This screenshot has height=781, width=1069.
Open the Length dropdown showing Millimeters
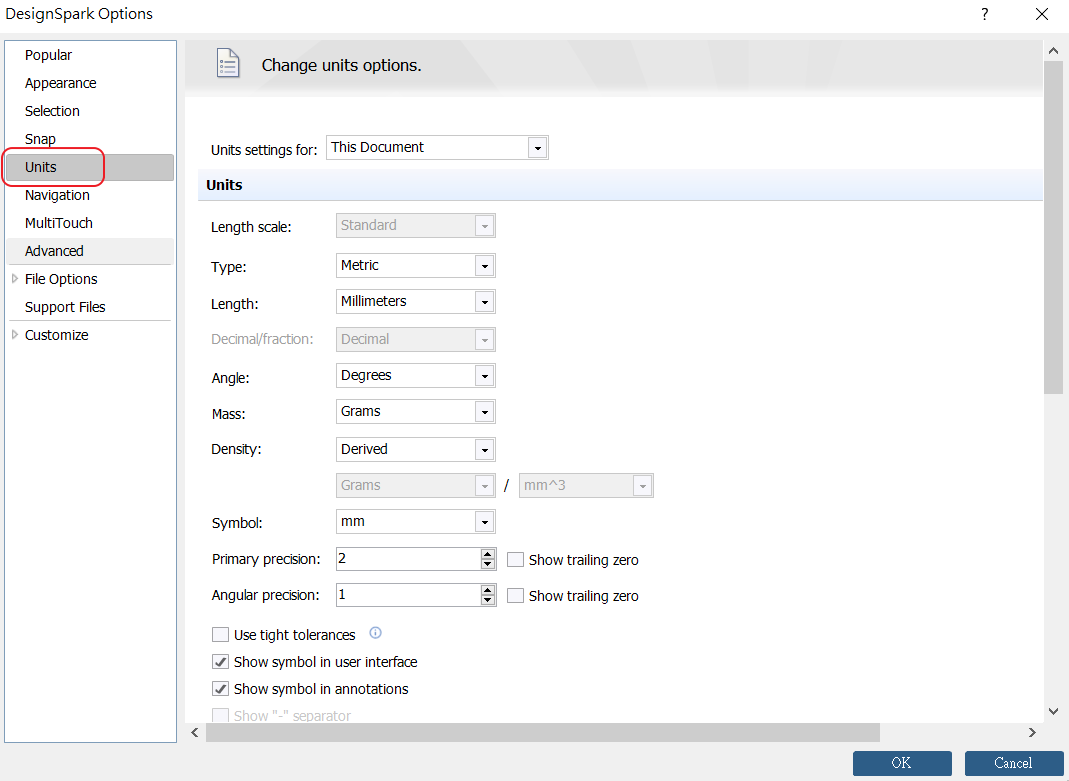click(485, 302)
